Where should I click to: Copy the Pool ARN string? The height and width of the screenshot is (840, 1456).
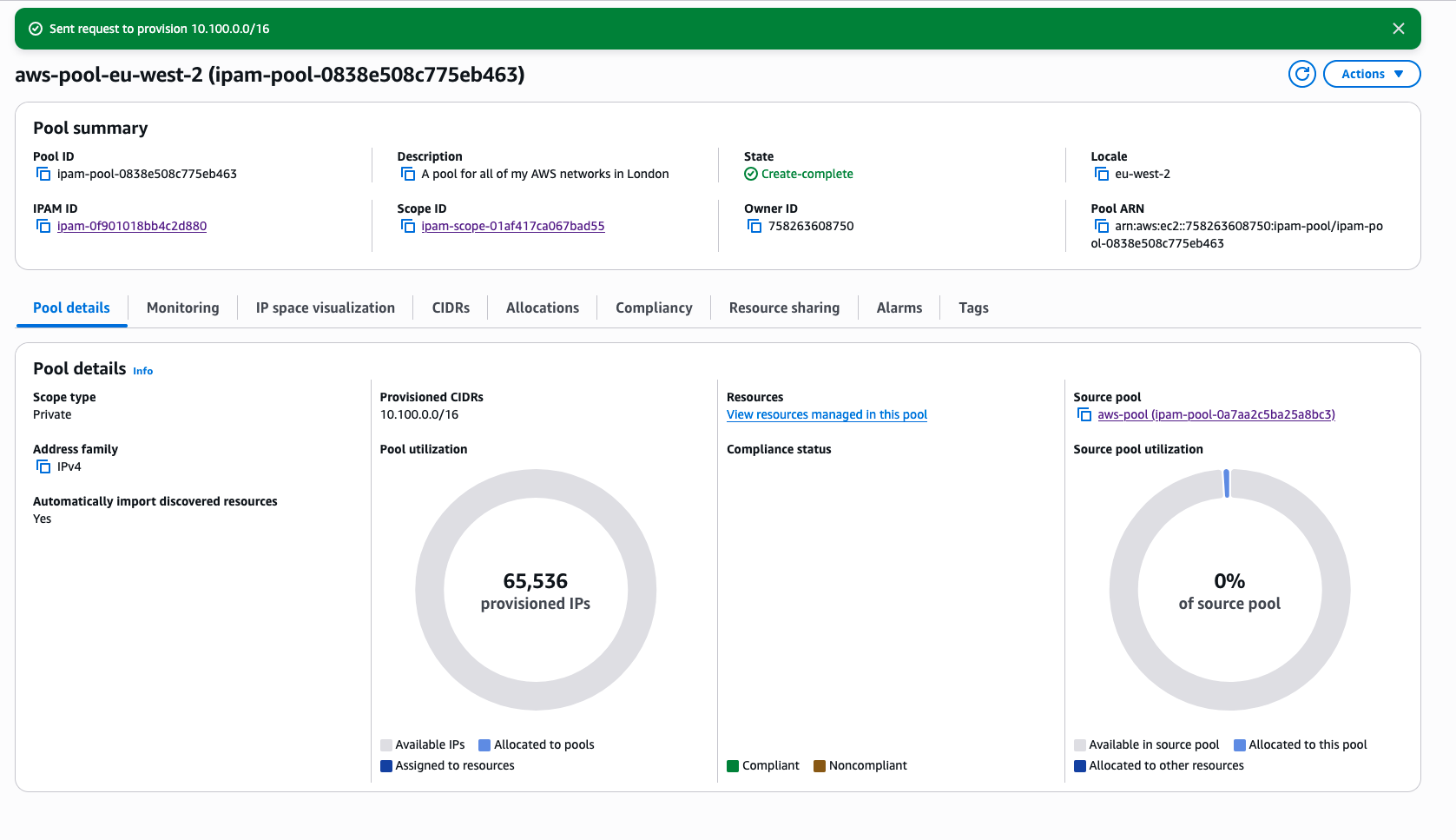(x=1102, y=227)
